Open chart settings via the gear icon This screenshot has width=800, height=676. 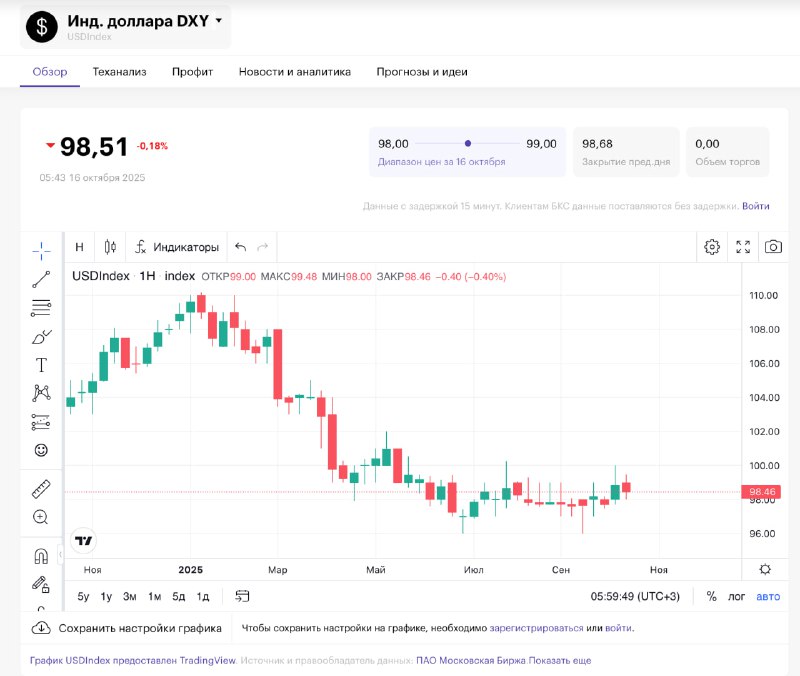click(712, 246)
